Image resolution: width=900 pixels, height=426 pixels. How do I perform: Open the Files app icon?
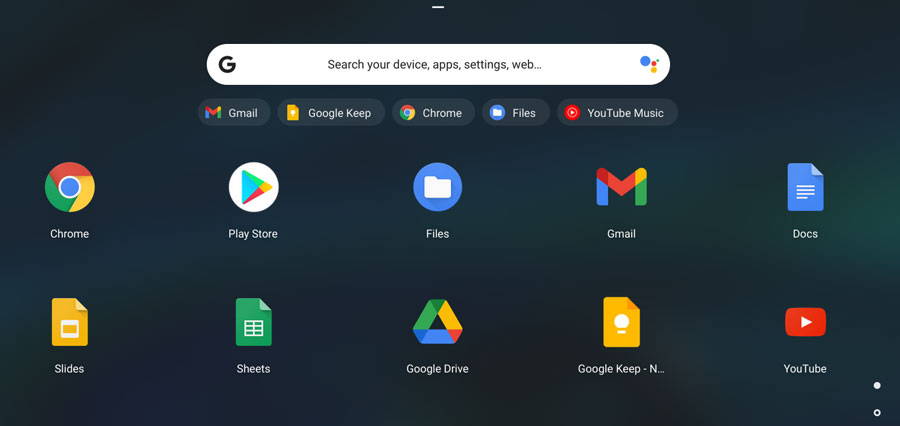point(437,188)
